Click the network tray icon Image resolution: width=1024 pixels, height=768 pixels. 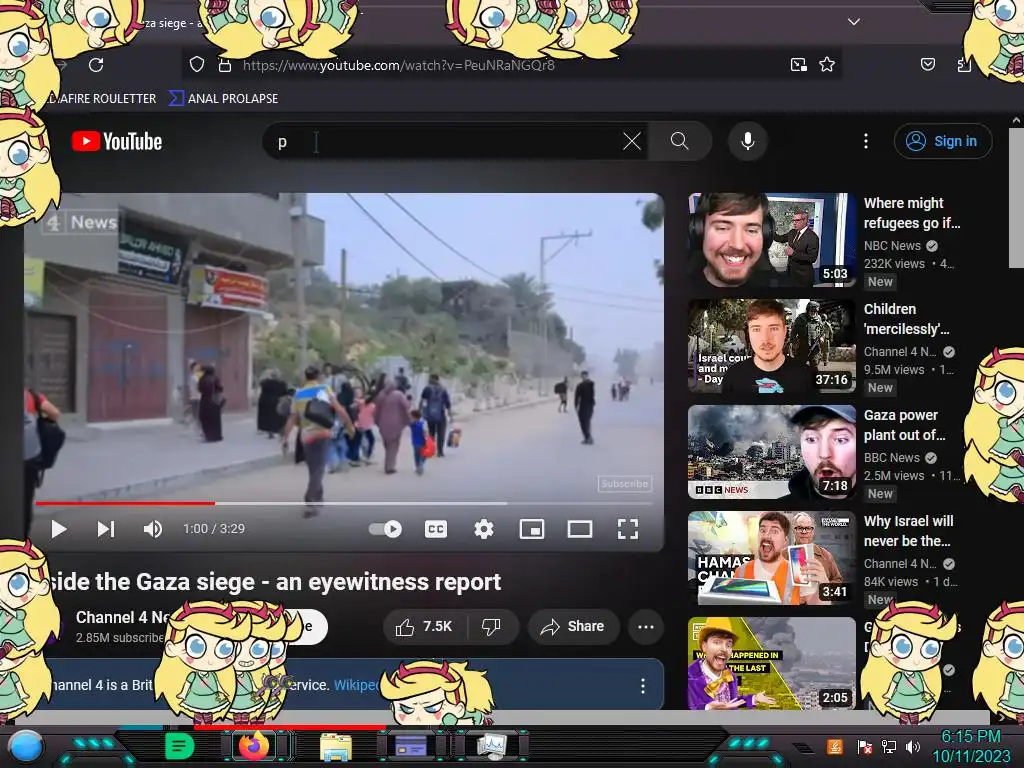click(x=889, y=746)
